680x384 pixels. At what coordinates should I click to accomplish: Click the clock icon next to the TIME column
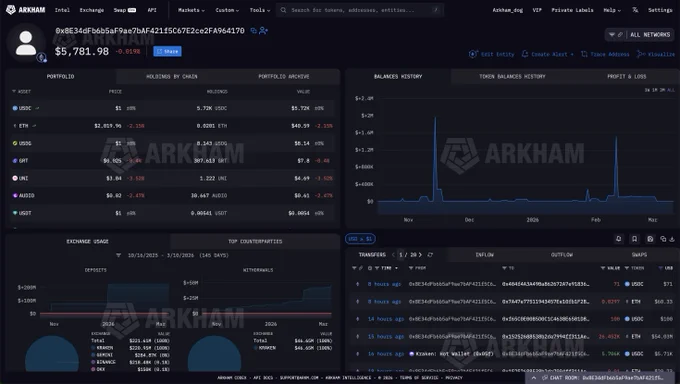(370, 268)
